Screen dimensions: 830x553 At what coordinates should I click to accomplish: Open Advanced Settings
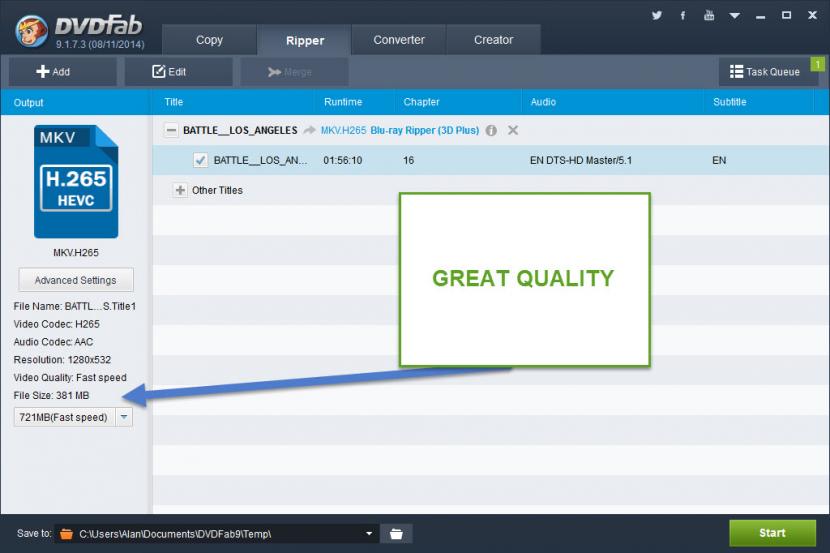76,280
